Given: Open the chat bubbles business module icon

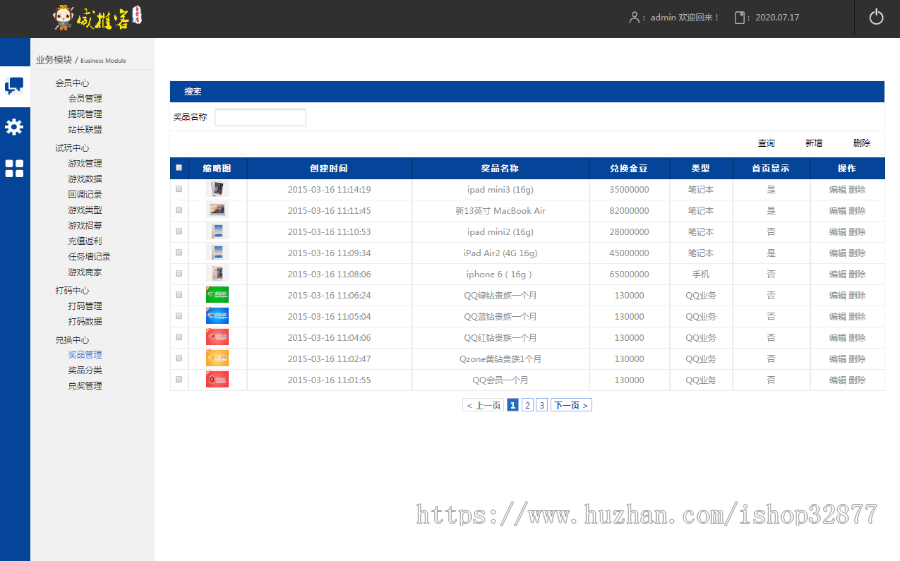Looking at the screenshot, I should point(14,86).
